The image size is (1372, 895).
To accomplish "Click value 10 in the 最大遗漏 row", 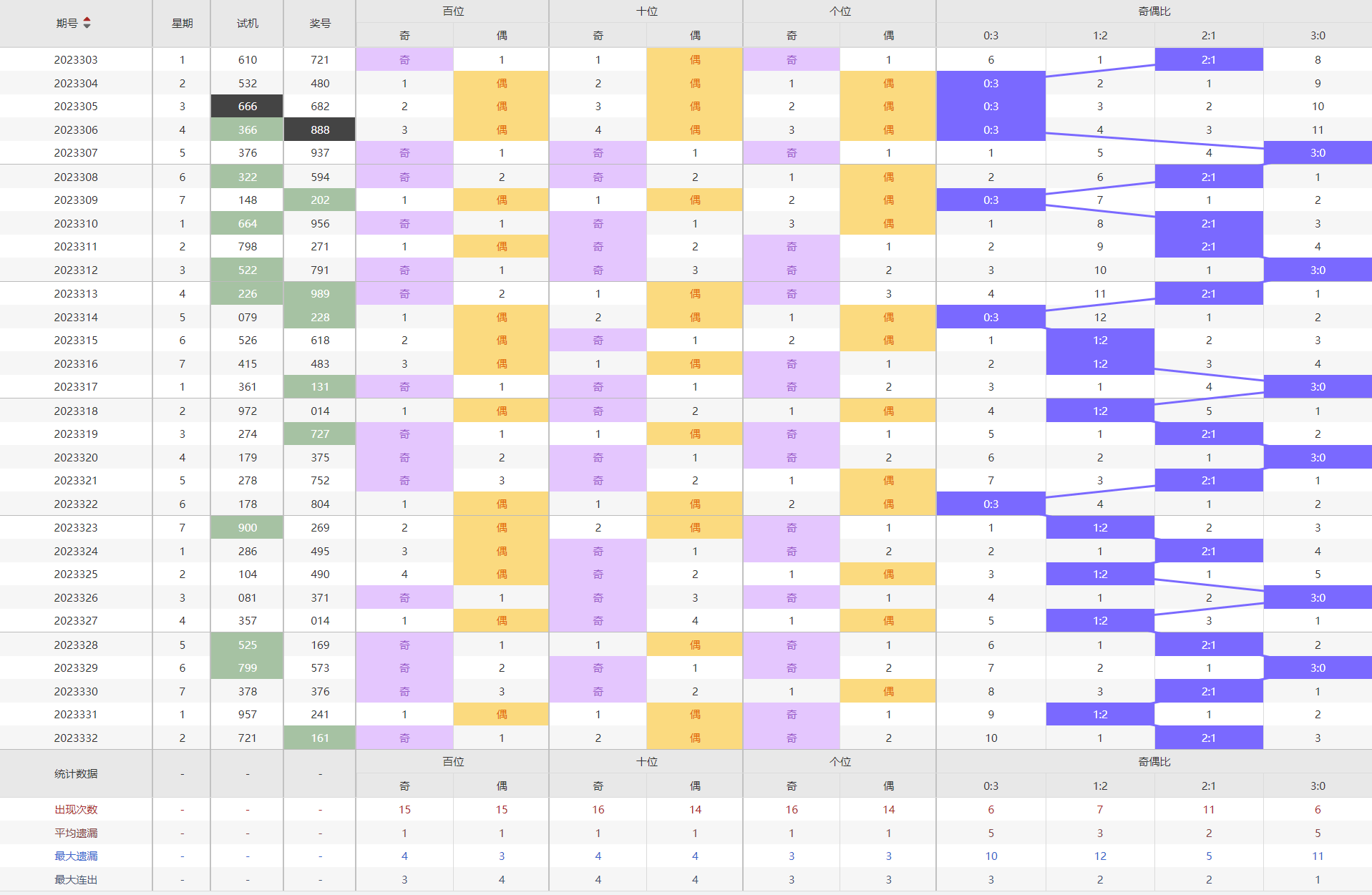I will (x=991, y=856).
